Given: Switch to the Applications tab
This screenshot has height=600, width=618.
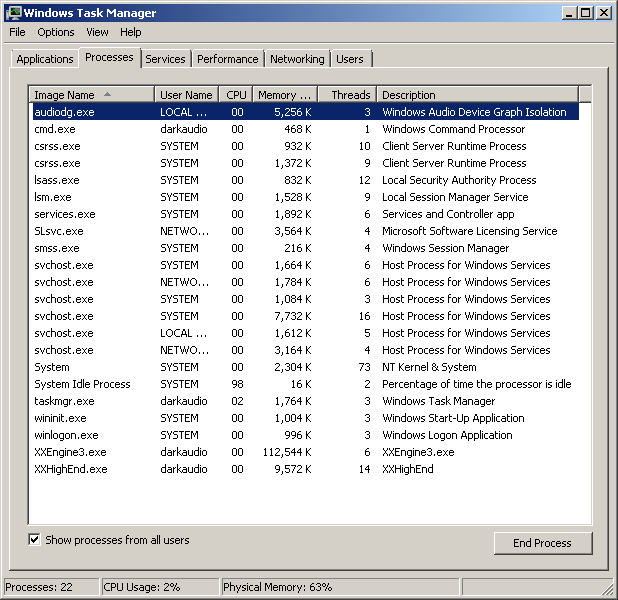Looking at the screenshot, I should (x=45, y=59).
